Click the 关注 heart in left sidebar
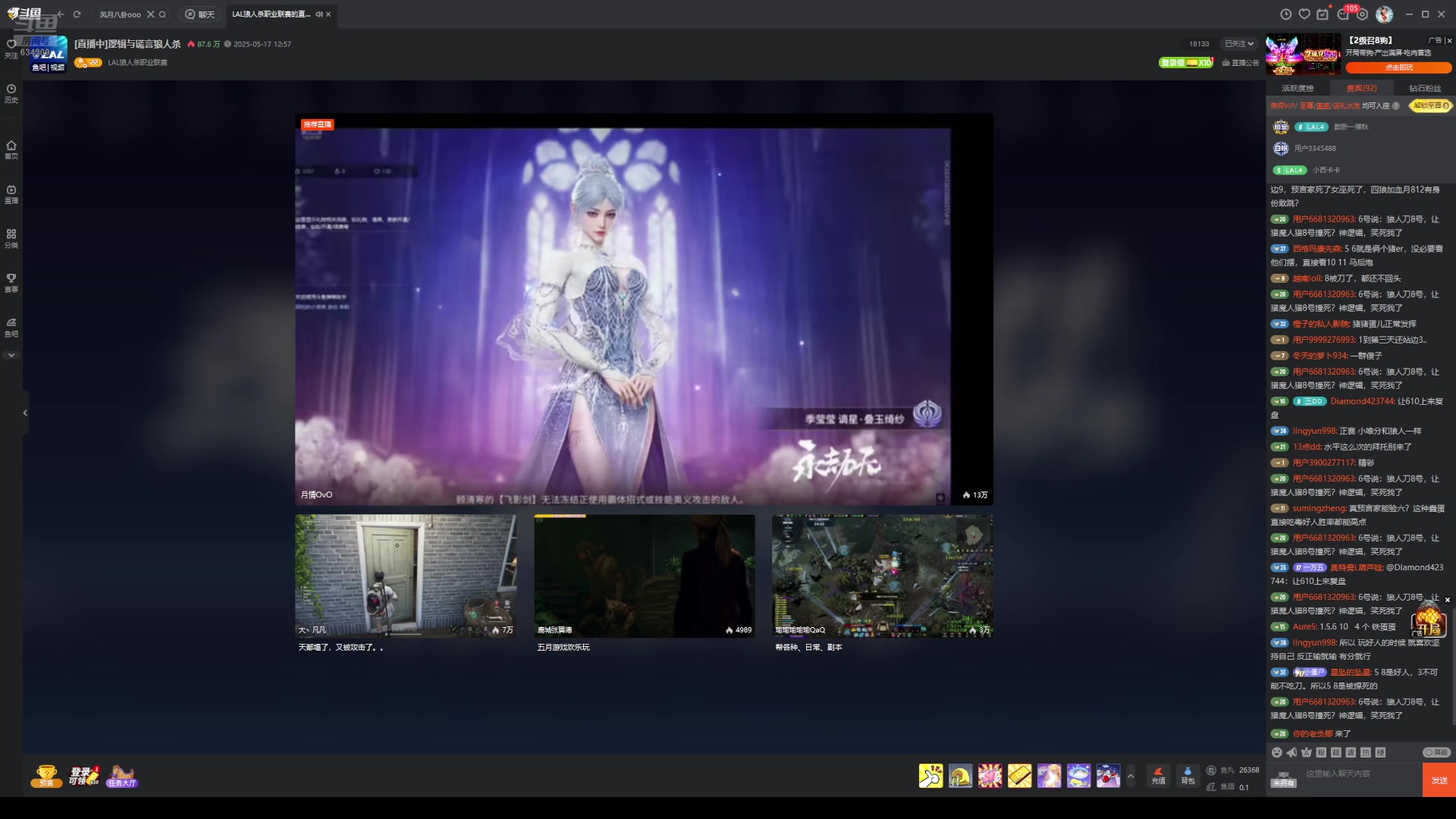Screen dimensions: 1456x819 (11, 48)
